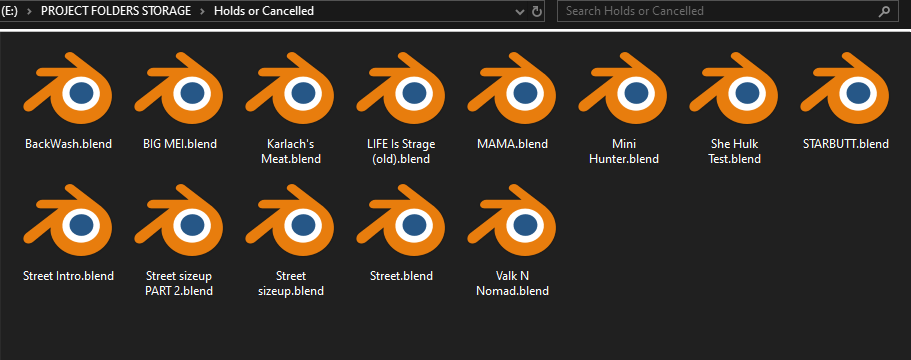Select the Mini Hunter.blend file icon

[x=623, y=88]
